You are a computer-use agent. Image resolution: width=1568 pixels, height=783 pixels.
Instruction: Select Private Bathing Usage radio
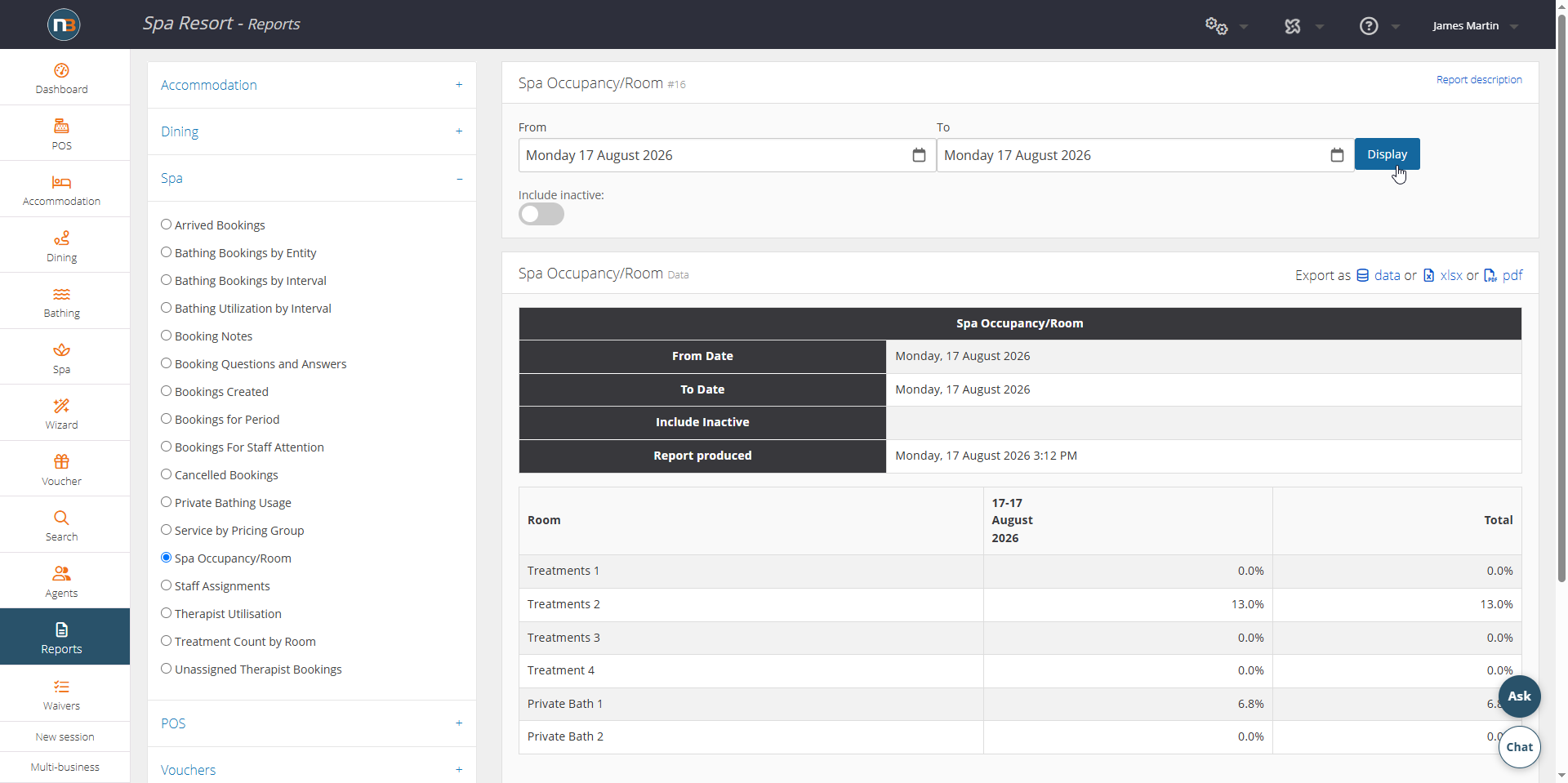tap(166, 502)
